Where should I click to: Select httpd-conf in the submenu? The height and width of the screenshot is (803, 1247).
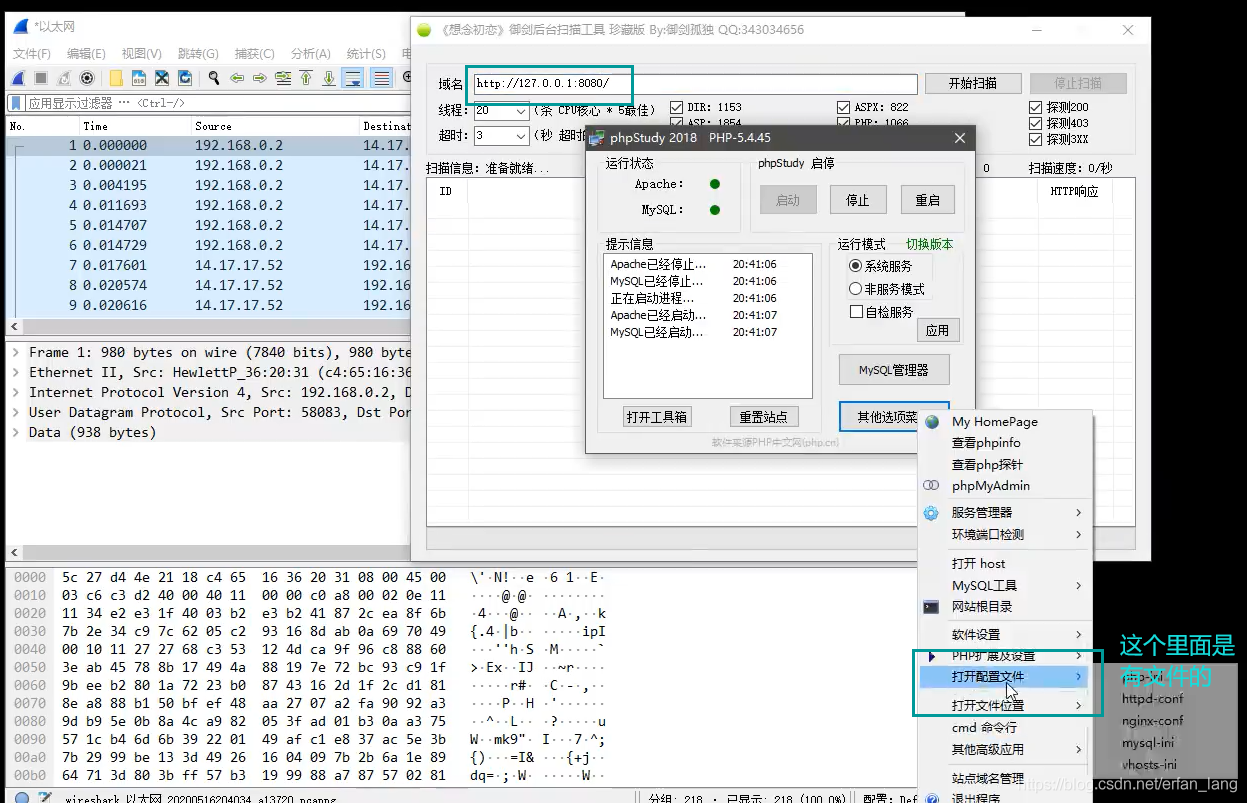[x=1152, y=699]
